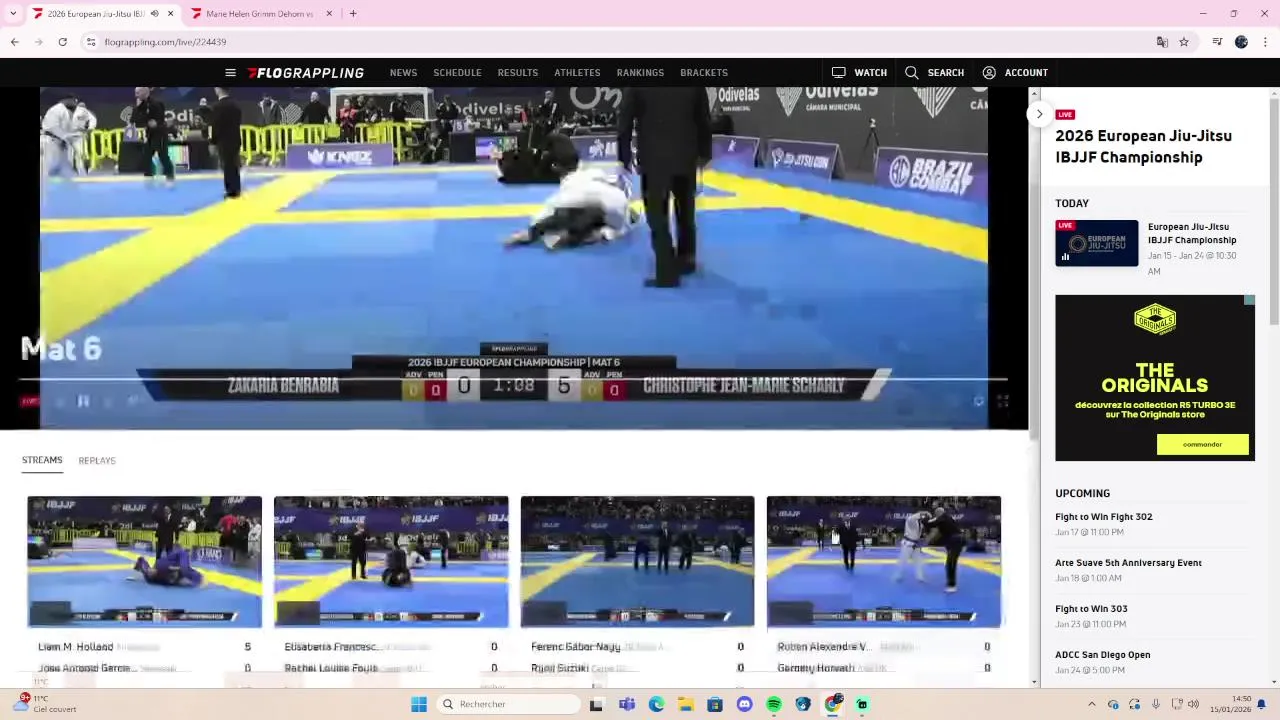Open Microsoft Edge from the taskbar
Viewport: 1280px width, 720px height.
(656, 704)
